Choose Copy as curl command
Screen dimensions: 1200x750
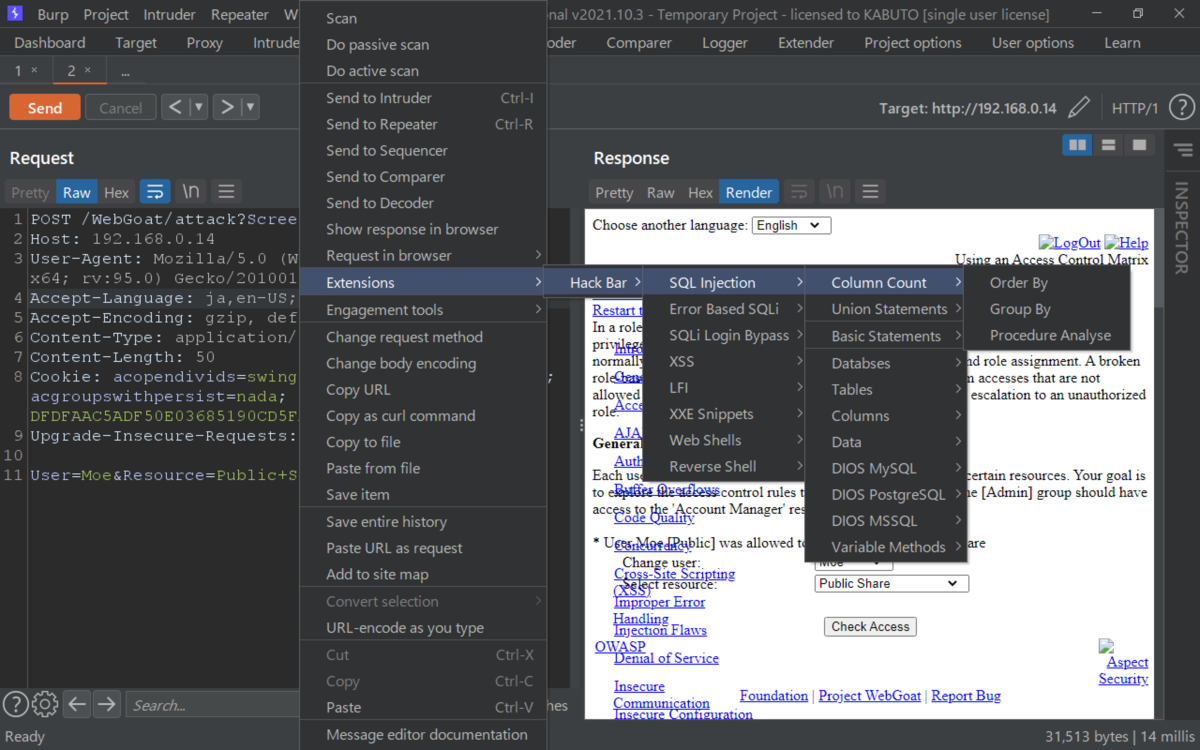(x=423, y=416)
